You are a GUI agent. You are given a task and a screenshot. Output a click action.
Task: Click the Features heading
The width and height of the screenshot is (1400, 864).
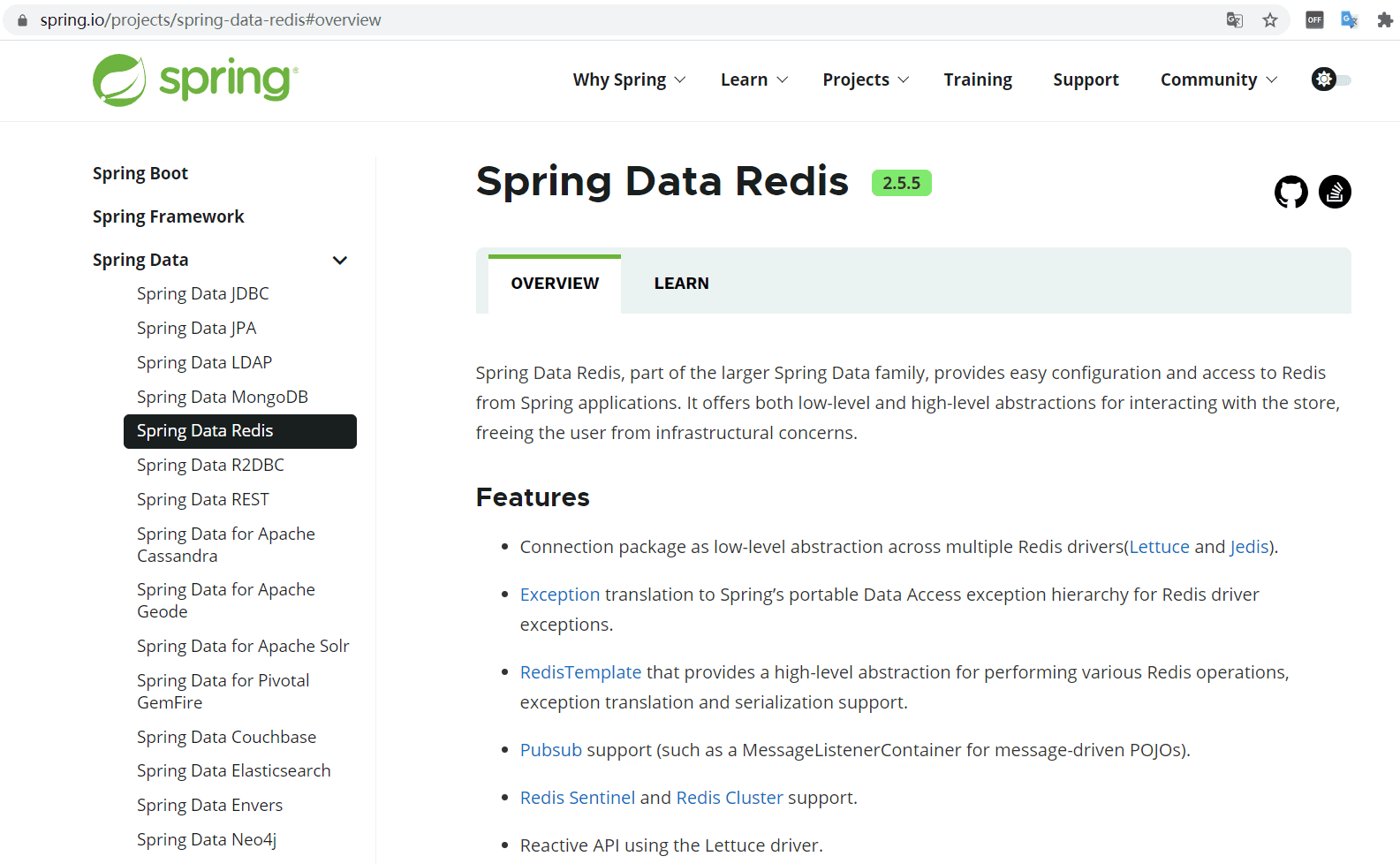point(533,497)
